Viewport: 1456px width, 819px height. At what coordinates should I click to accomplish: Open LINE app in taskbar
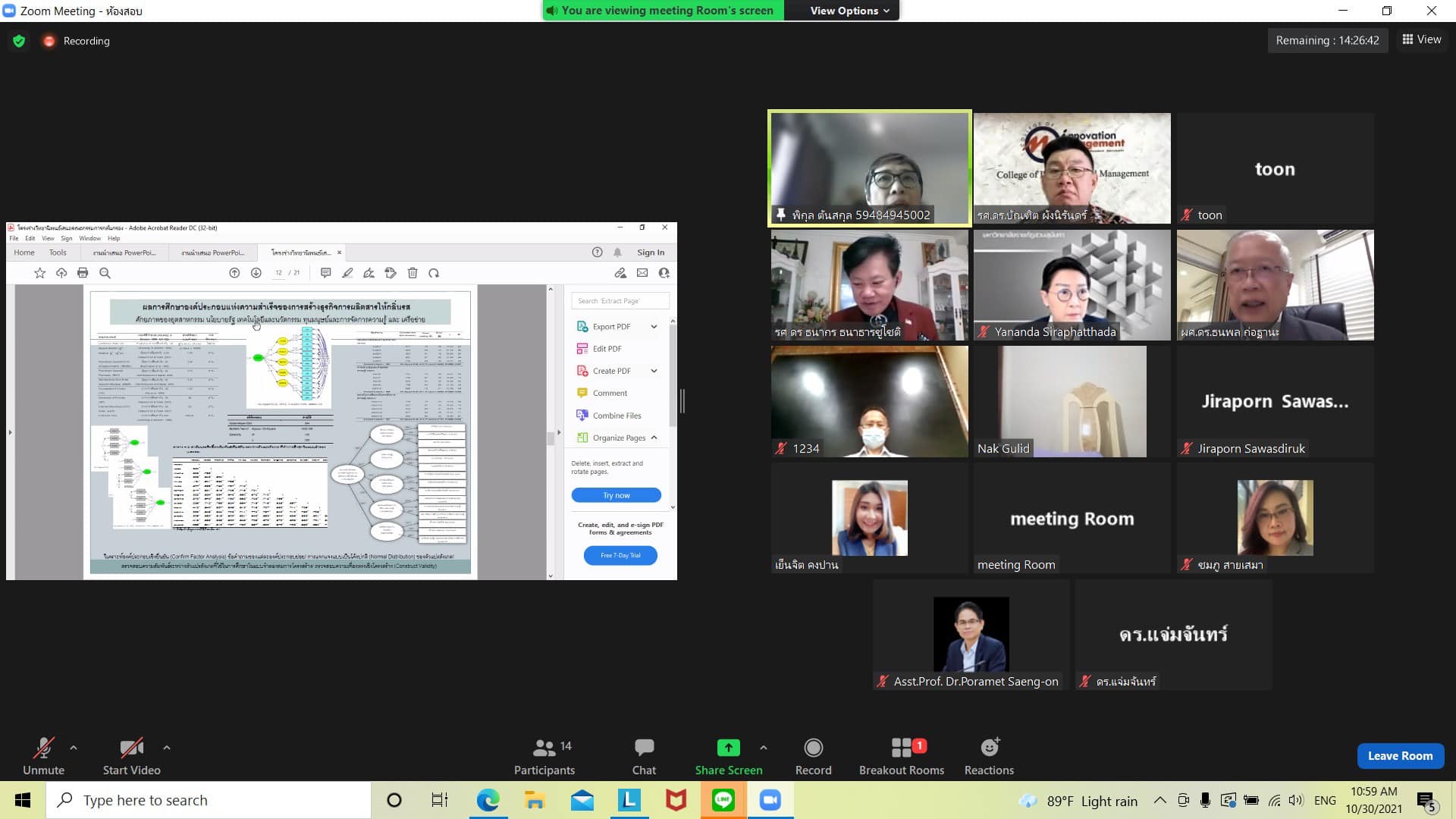(723, 800)
